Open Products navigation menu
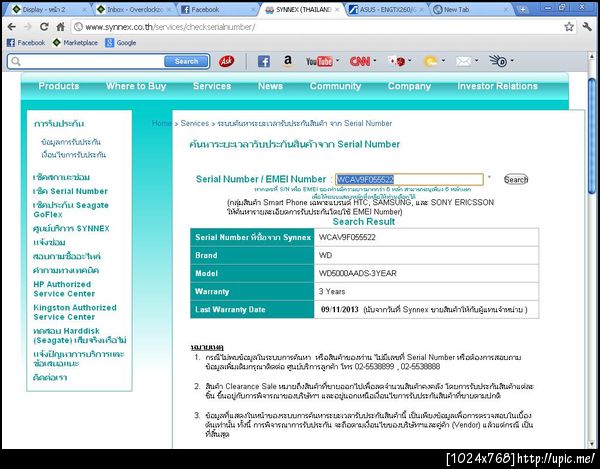Screen dimensions: 600x469 coord(59,86)
